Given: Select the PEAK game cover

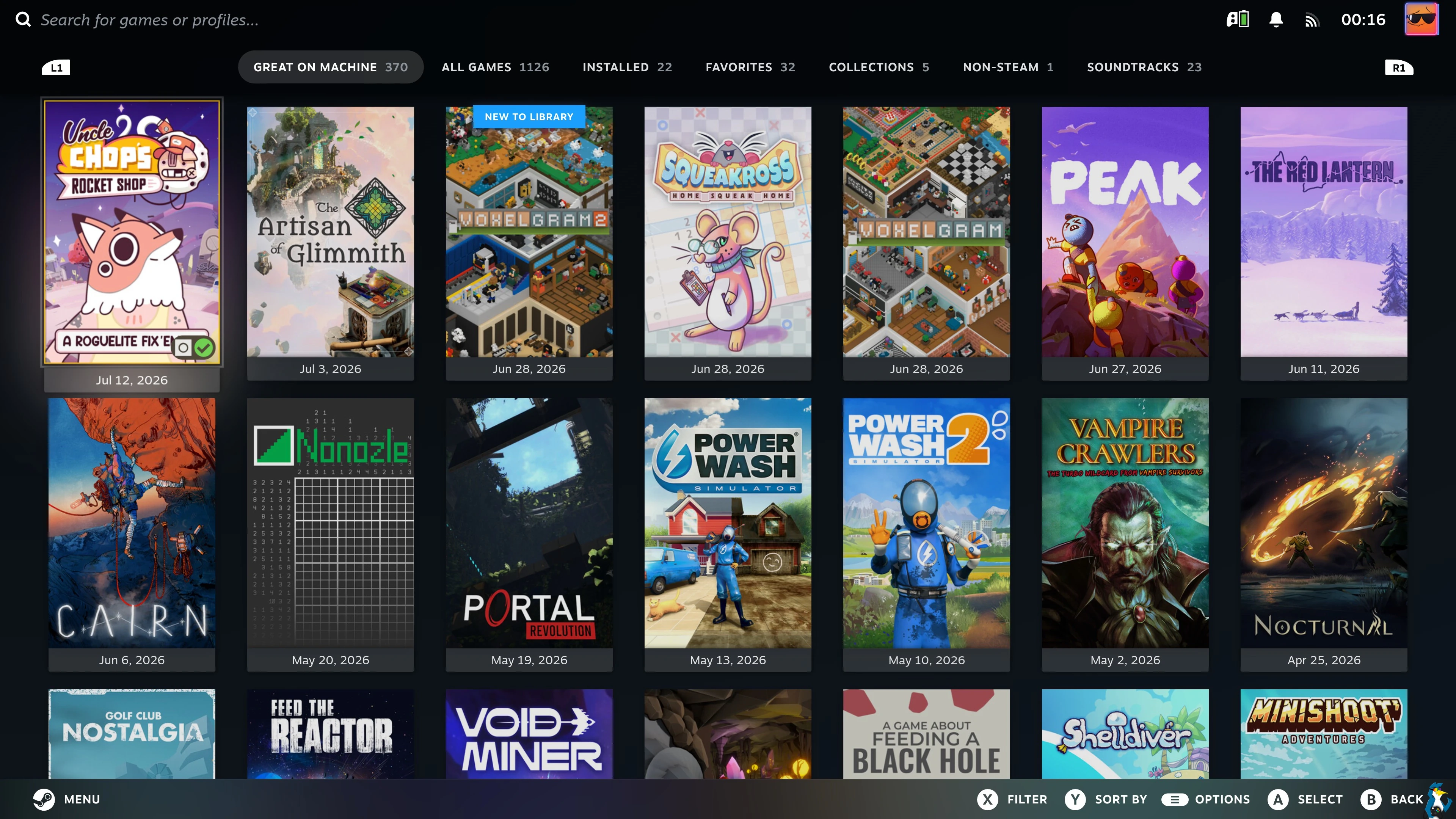Looking at the screenshot, I should pos(1125,232).
